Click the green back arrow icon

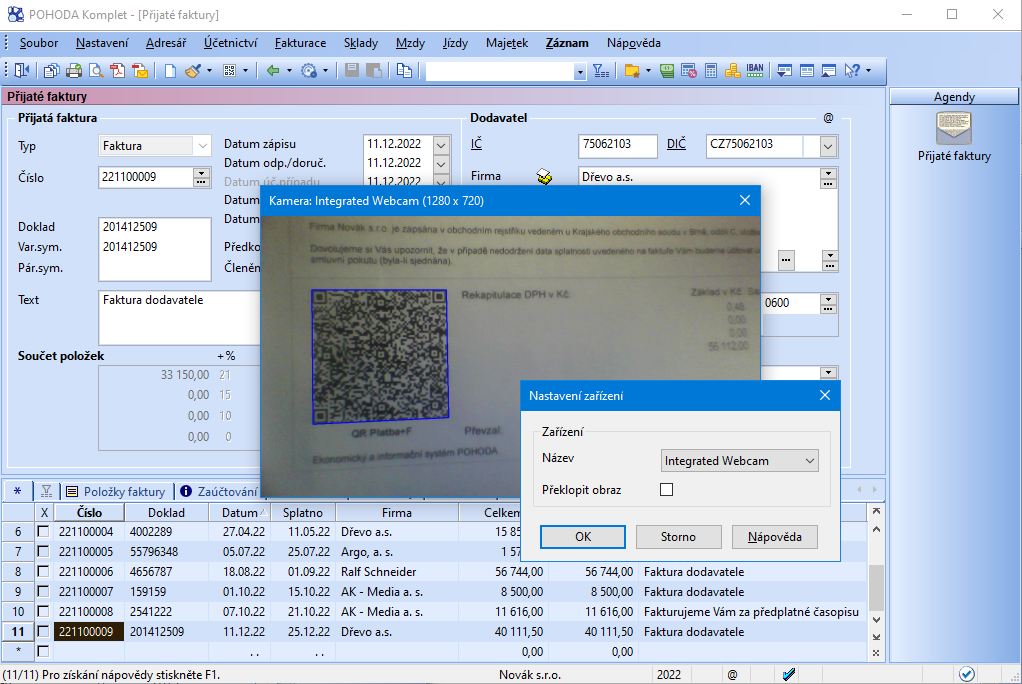click(x=272, y=71)
